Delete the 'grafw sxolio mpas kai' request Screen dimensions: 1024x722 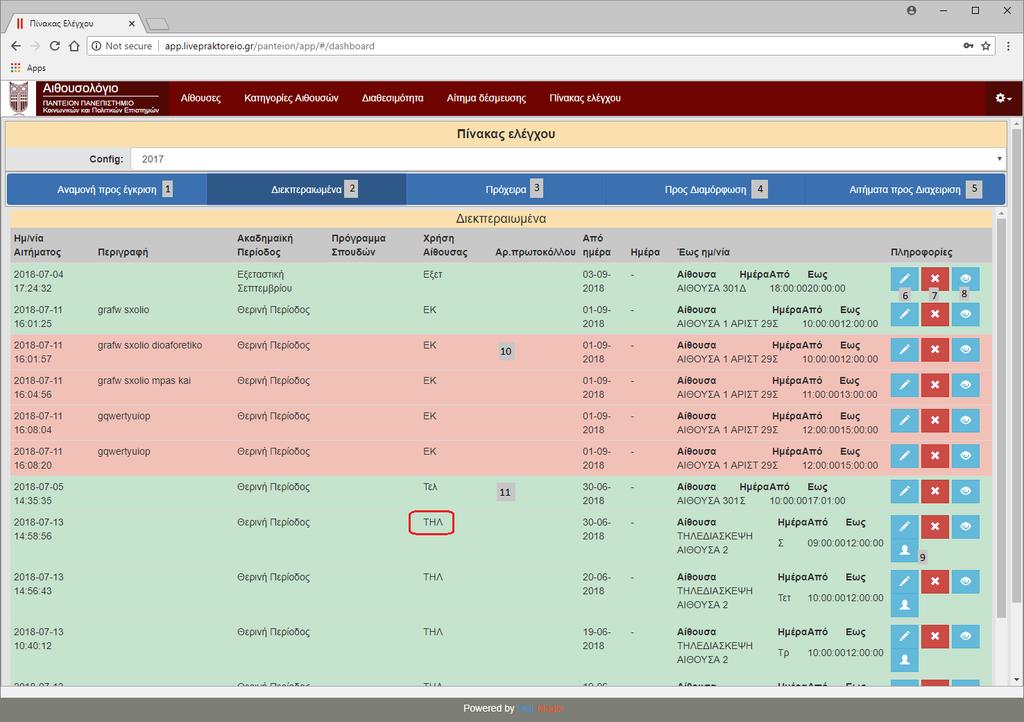(935, 385)
